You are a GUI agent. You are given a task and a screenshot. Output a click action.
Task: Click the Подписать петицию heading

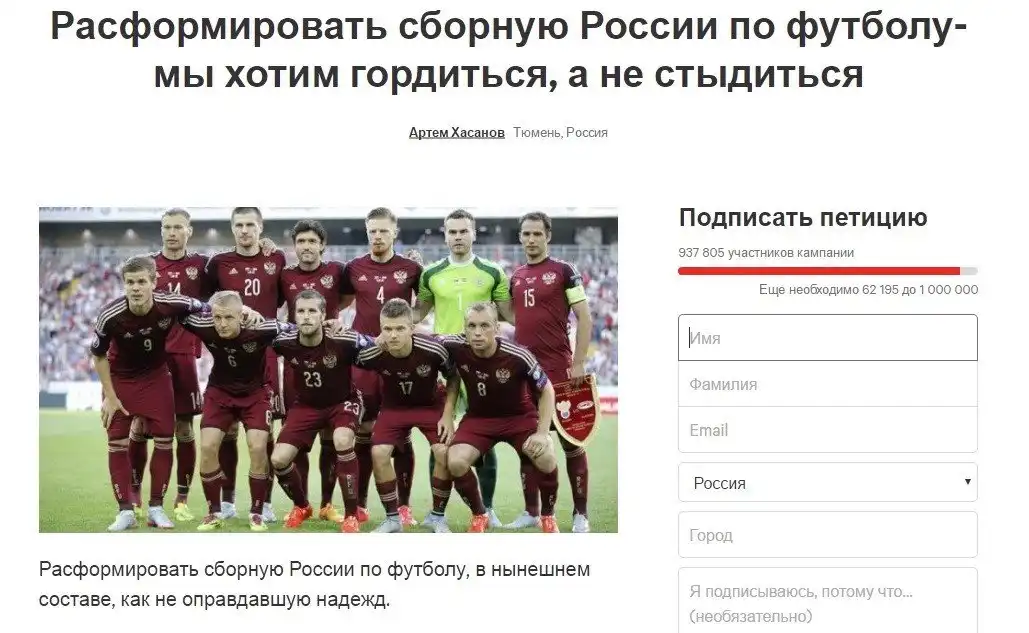[803, 217]
